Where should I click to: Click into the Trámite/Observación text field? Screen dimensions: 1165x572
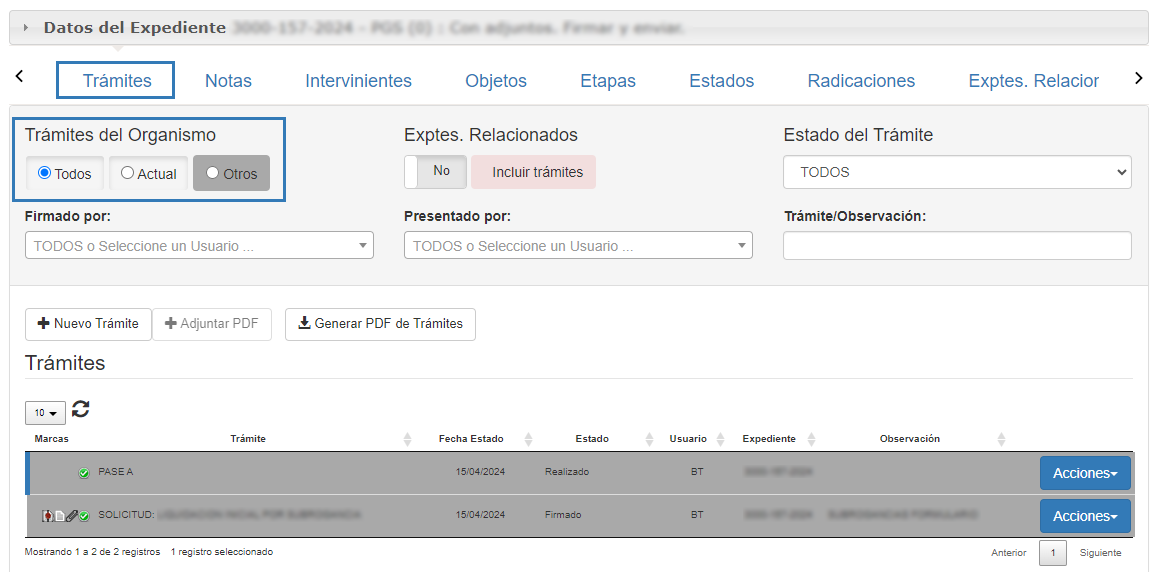pos(956,246)
